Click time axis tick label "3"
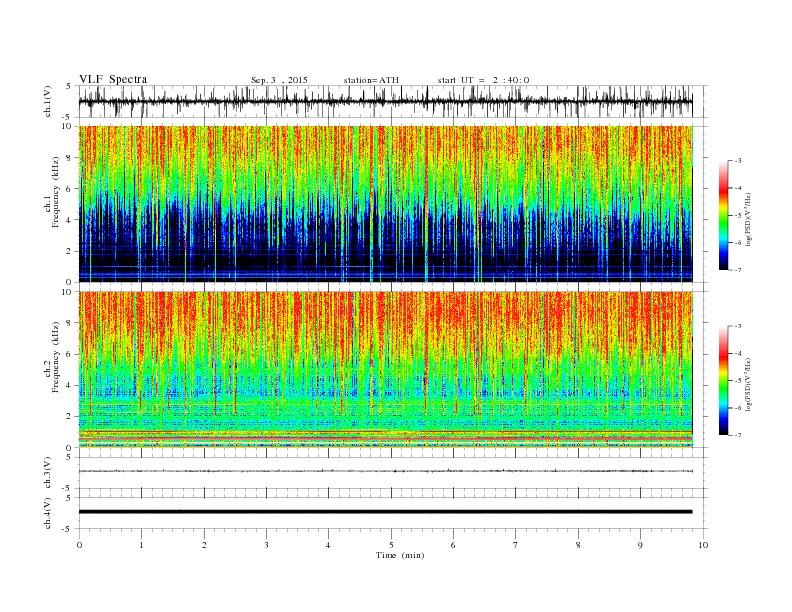This screenshot has width=792, height=612. pos(266,545)
